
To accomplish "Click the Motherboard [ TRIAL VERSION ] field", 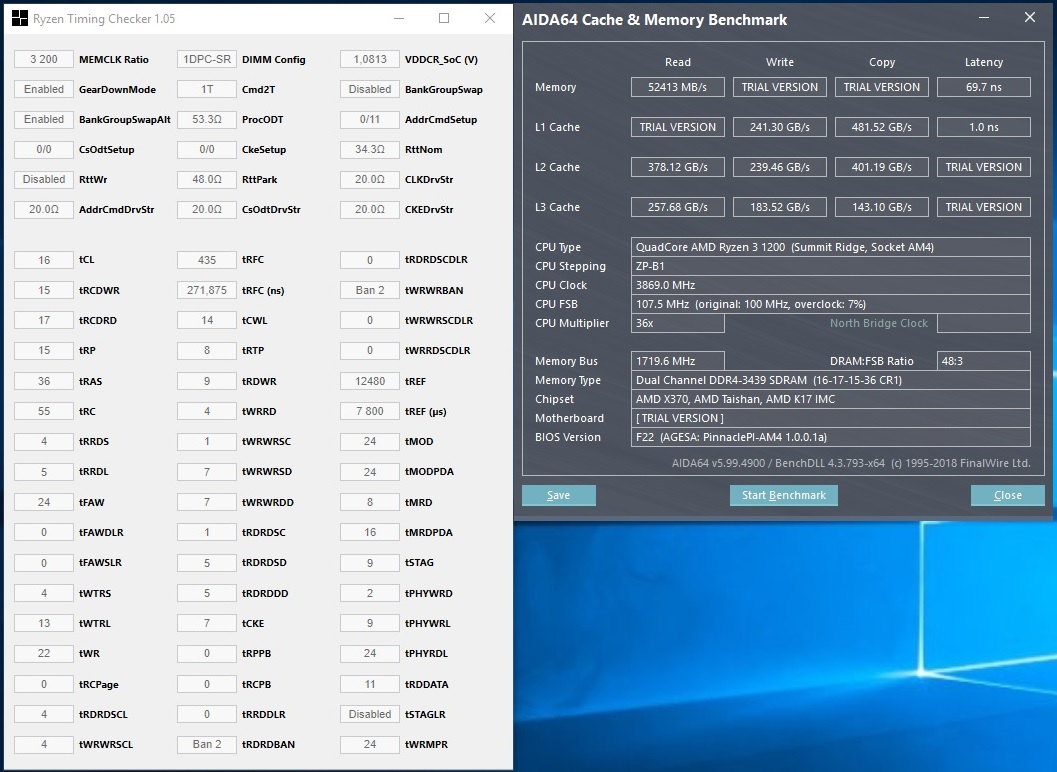I will pyautogui.click(x=830, y=418).
